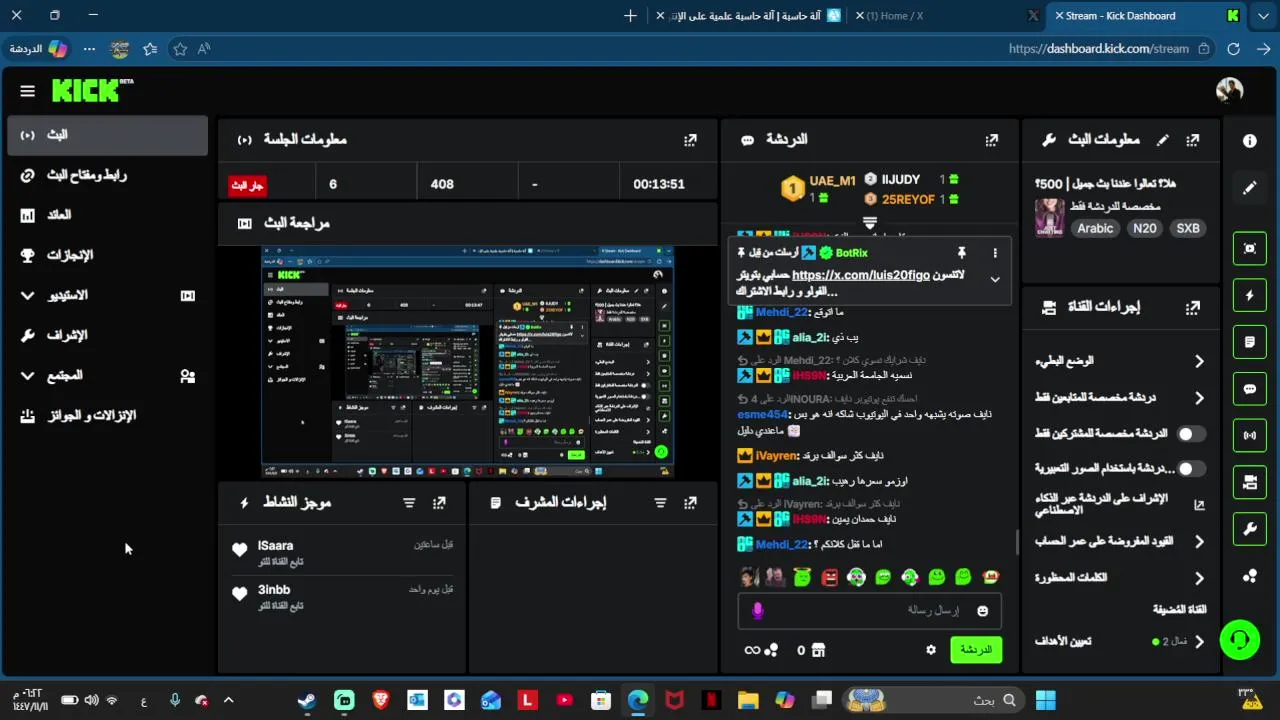Click the profile avatar in the header
1280x720 pixels.
point(1229,91)
